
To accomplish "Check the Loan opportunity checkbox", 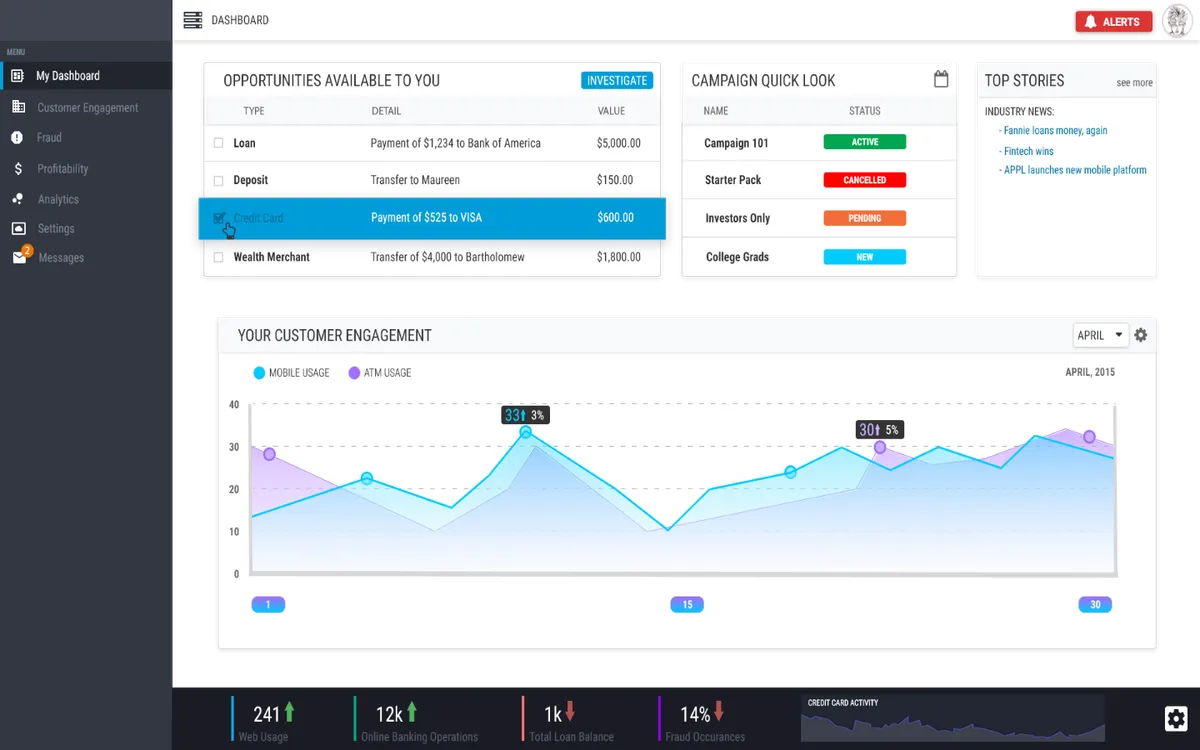I will click(216, 143).
